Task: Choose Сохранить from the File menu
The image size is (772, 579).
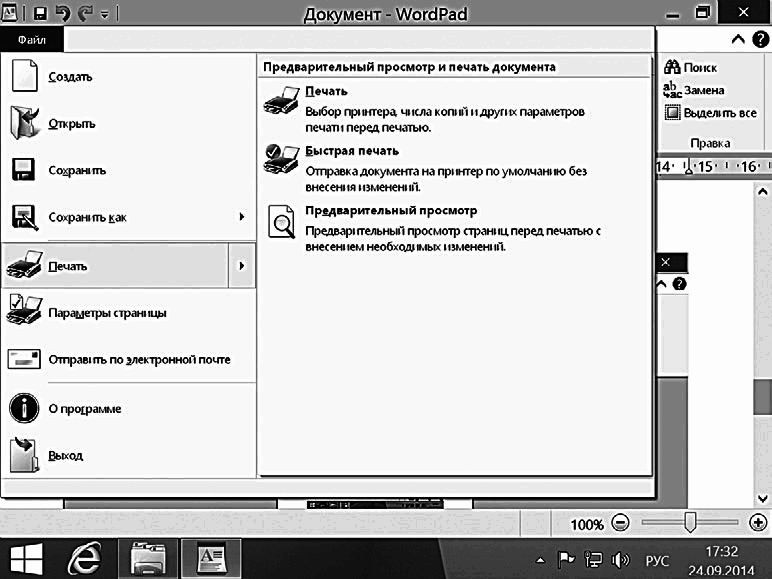Action: point(129,170)
